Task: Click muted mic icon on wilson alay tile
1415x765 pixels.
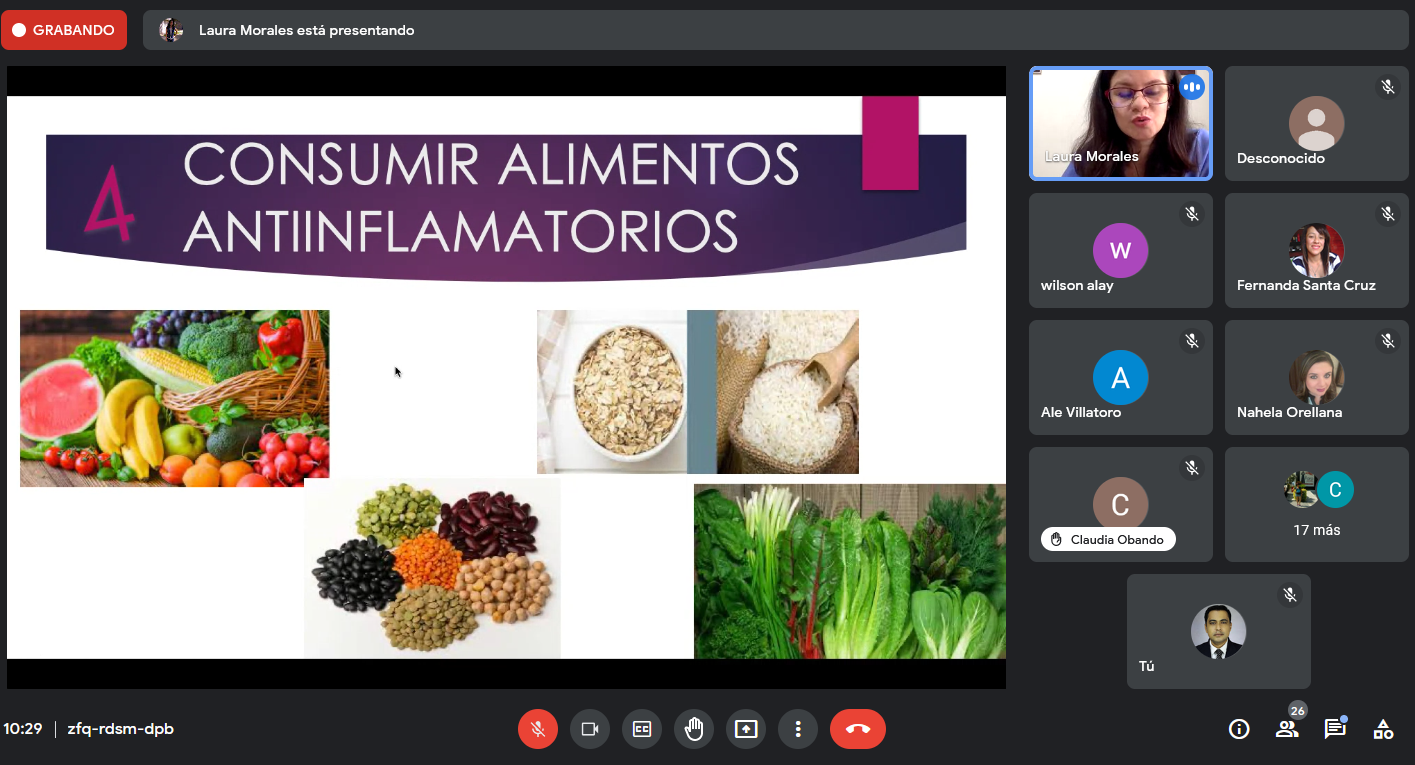Action: [x=1192, y=214]
